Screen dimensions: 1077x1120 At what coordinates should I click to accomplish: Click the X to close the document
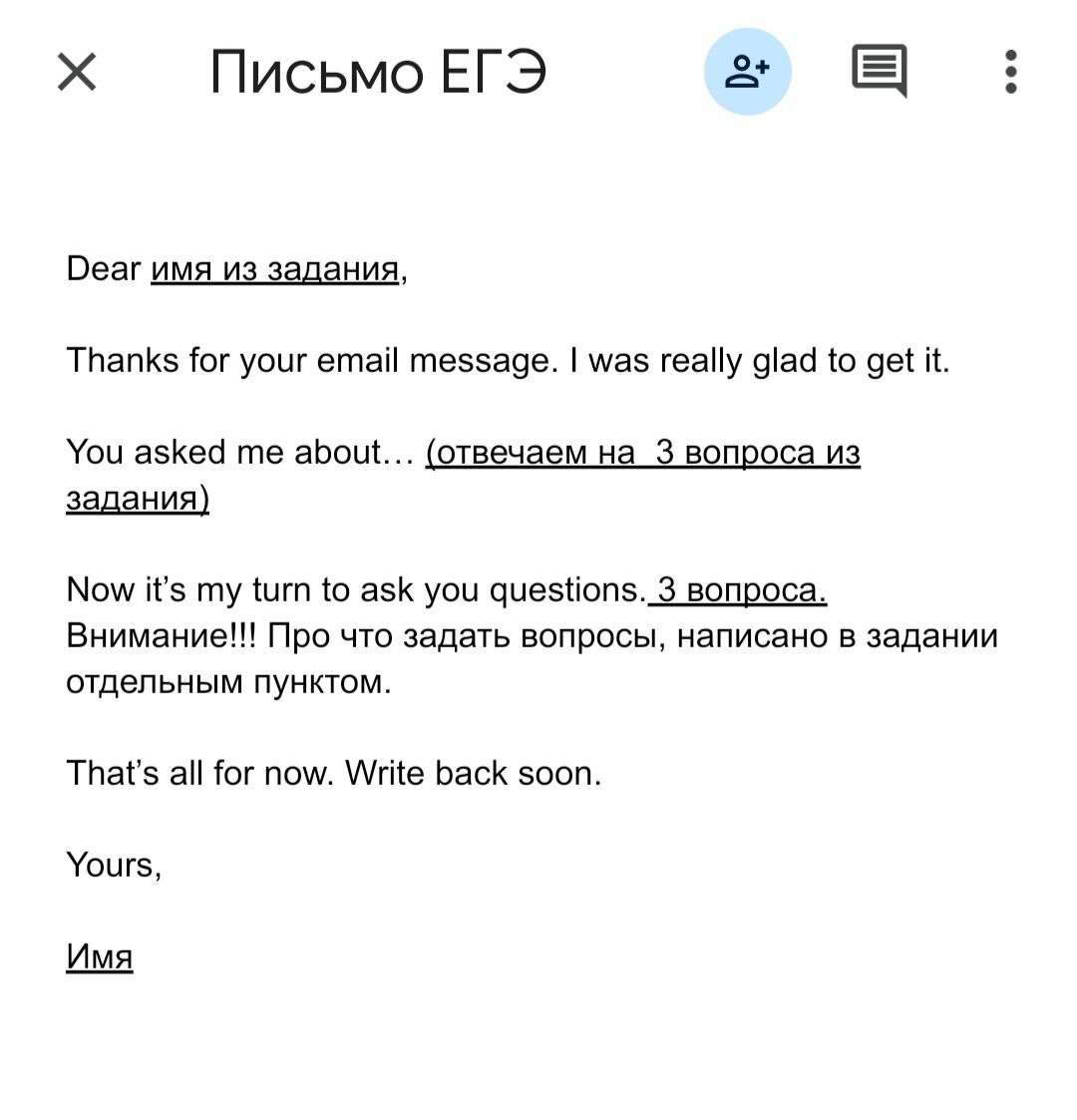[x=77, y=70]
